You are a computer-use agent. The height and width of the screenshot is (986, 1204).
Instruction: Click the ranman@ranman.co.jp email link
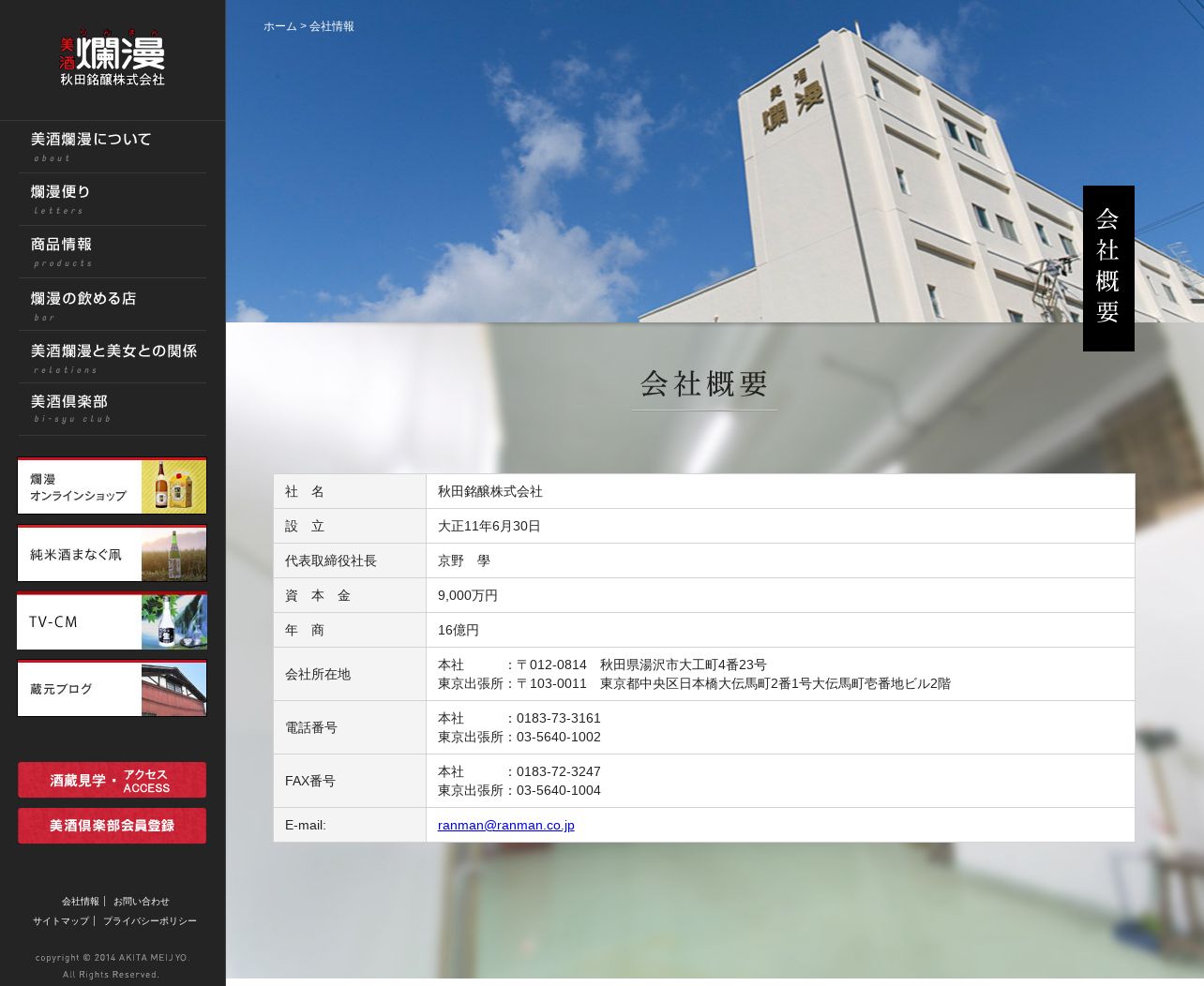tap(506, 825)
